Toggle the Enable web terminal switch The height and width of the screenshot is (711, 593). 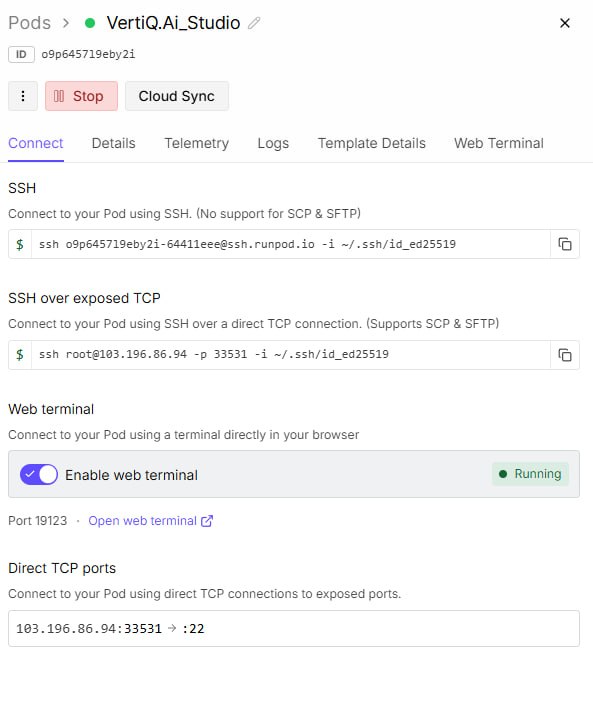coord(39,474)
